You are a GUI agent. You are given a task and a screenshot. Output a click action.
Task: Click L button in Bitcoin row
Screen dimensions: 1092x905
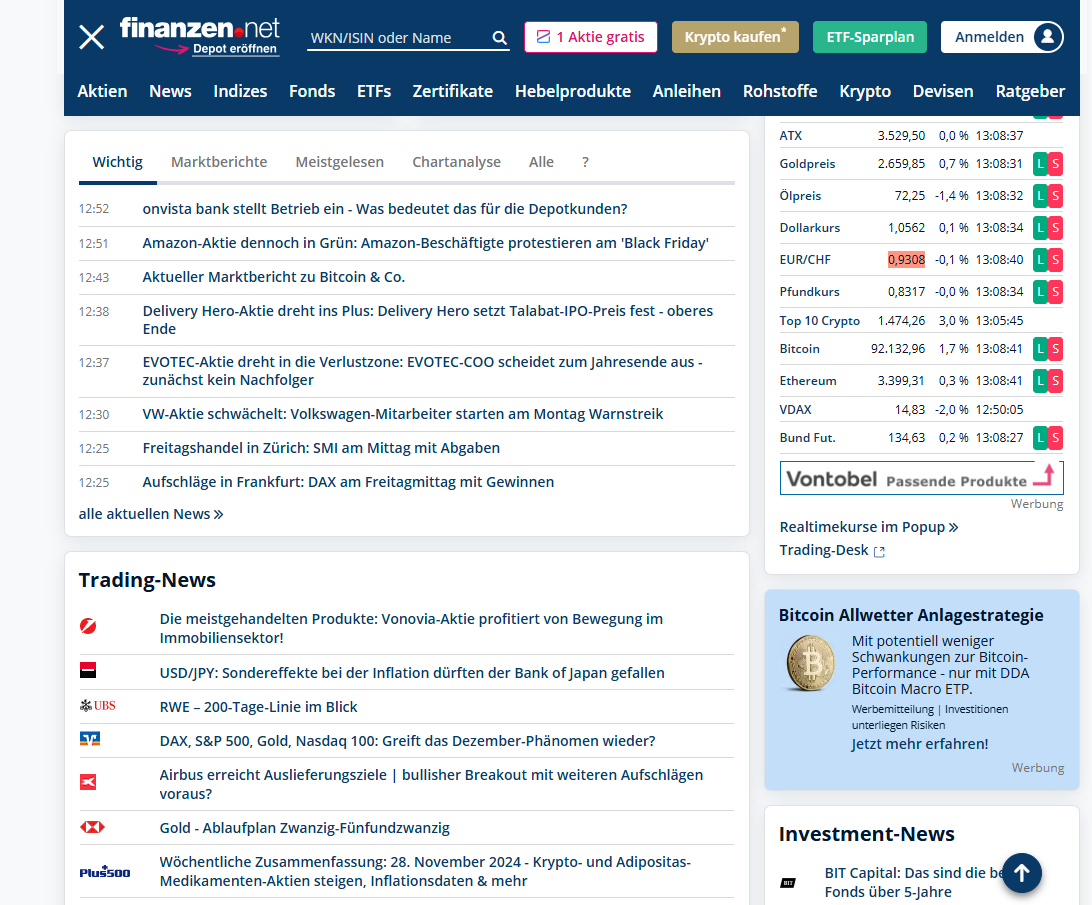pyautogui.click(x=1040, y=349)
